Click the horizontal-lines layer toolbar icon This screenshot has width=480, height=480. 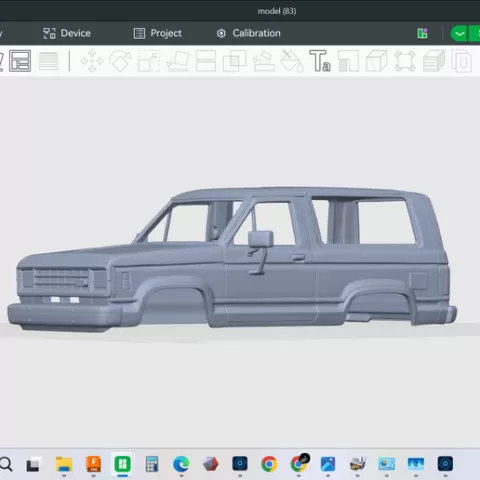pos(49,61)
